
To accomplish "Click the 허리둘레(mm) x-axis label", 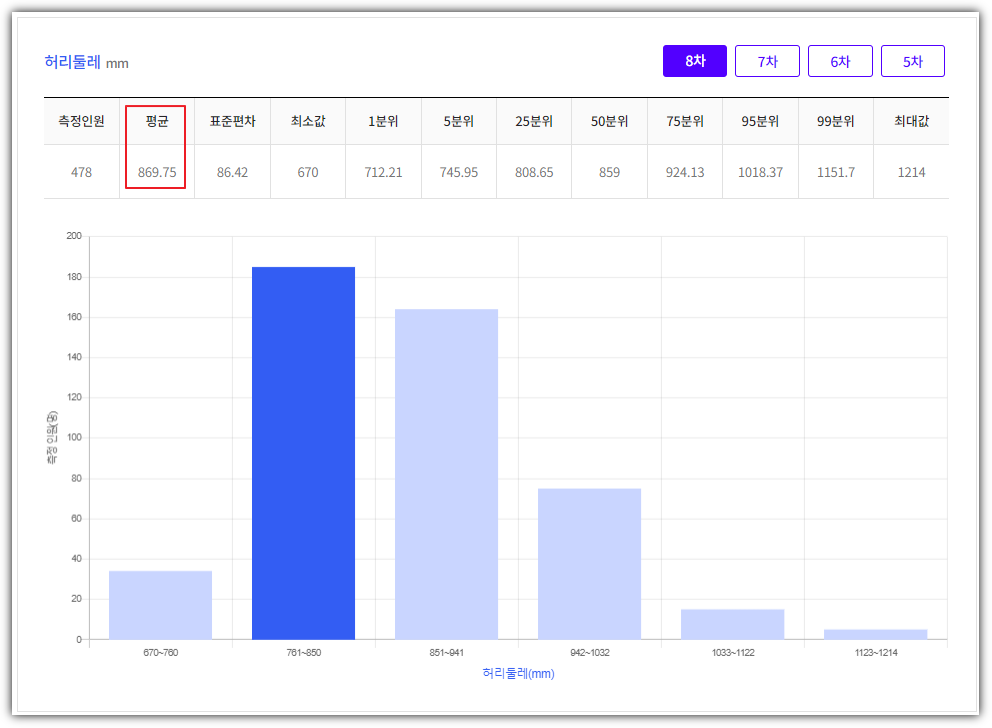I will click(x=518, y=674).
